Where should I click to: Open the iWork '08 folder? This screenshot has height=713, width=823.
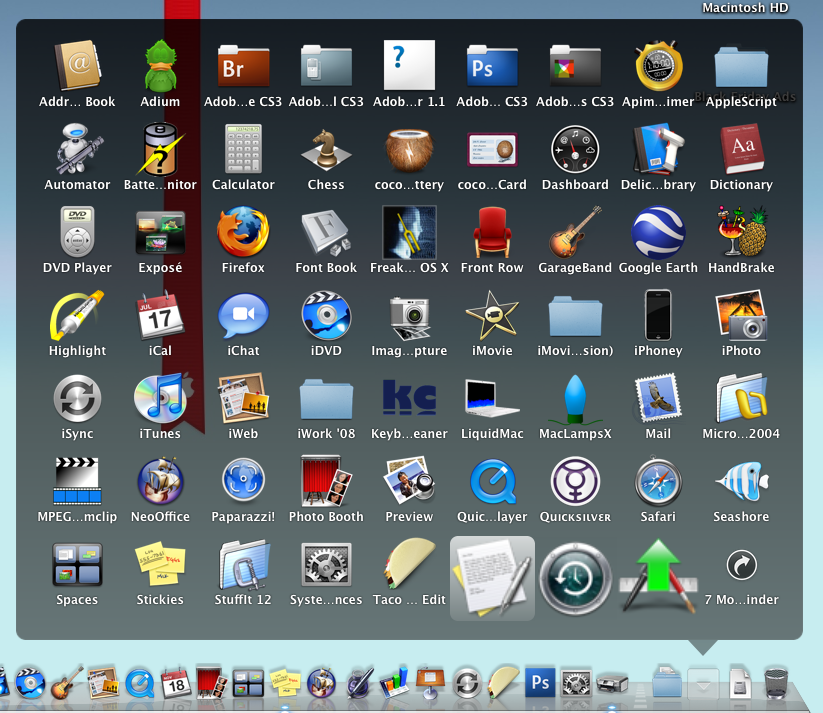point(326,399)
